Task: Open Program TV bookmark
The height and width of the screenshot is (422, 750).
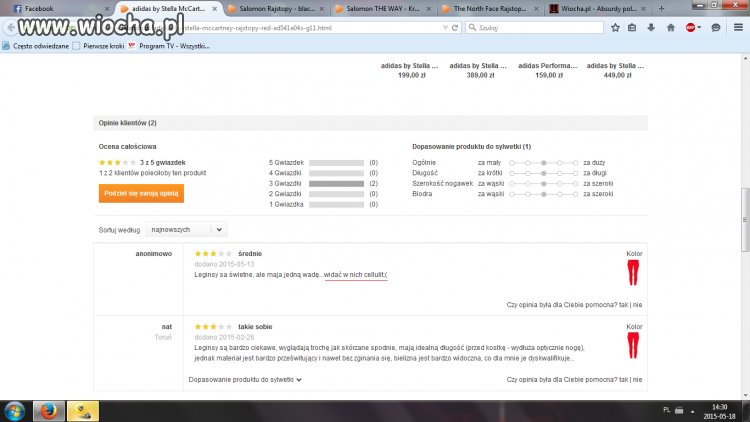Action: (169, 46)
